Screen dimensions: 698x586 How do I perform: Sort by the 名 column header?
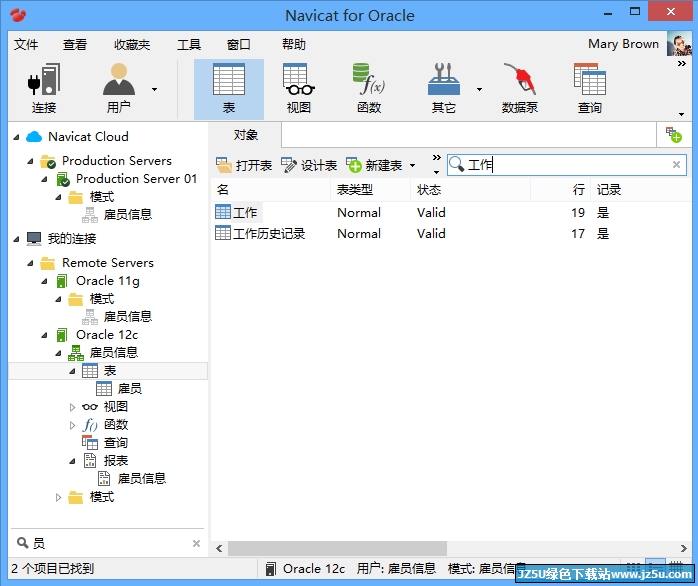point(271,190)
